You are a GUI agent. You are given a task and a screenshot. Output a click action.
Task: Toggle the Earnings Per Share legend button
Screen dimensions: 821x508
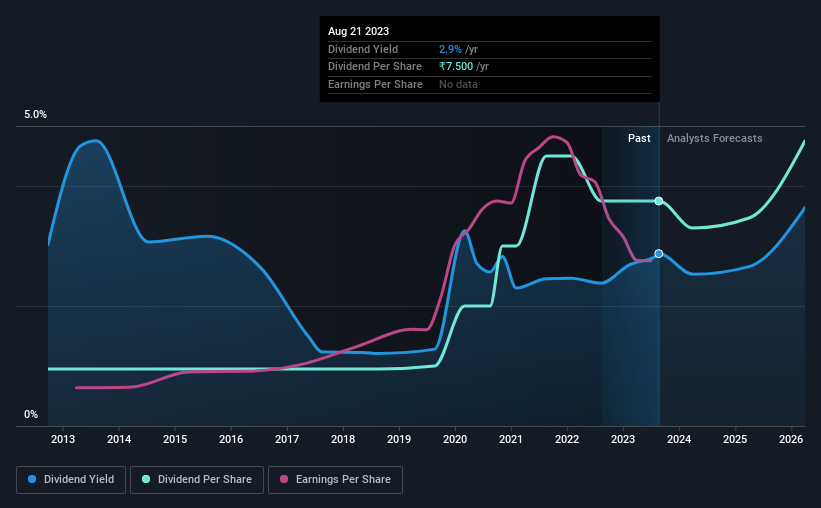[335, 480]
